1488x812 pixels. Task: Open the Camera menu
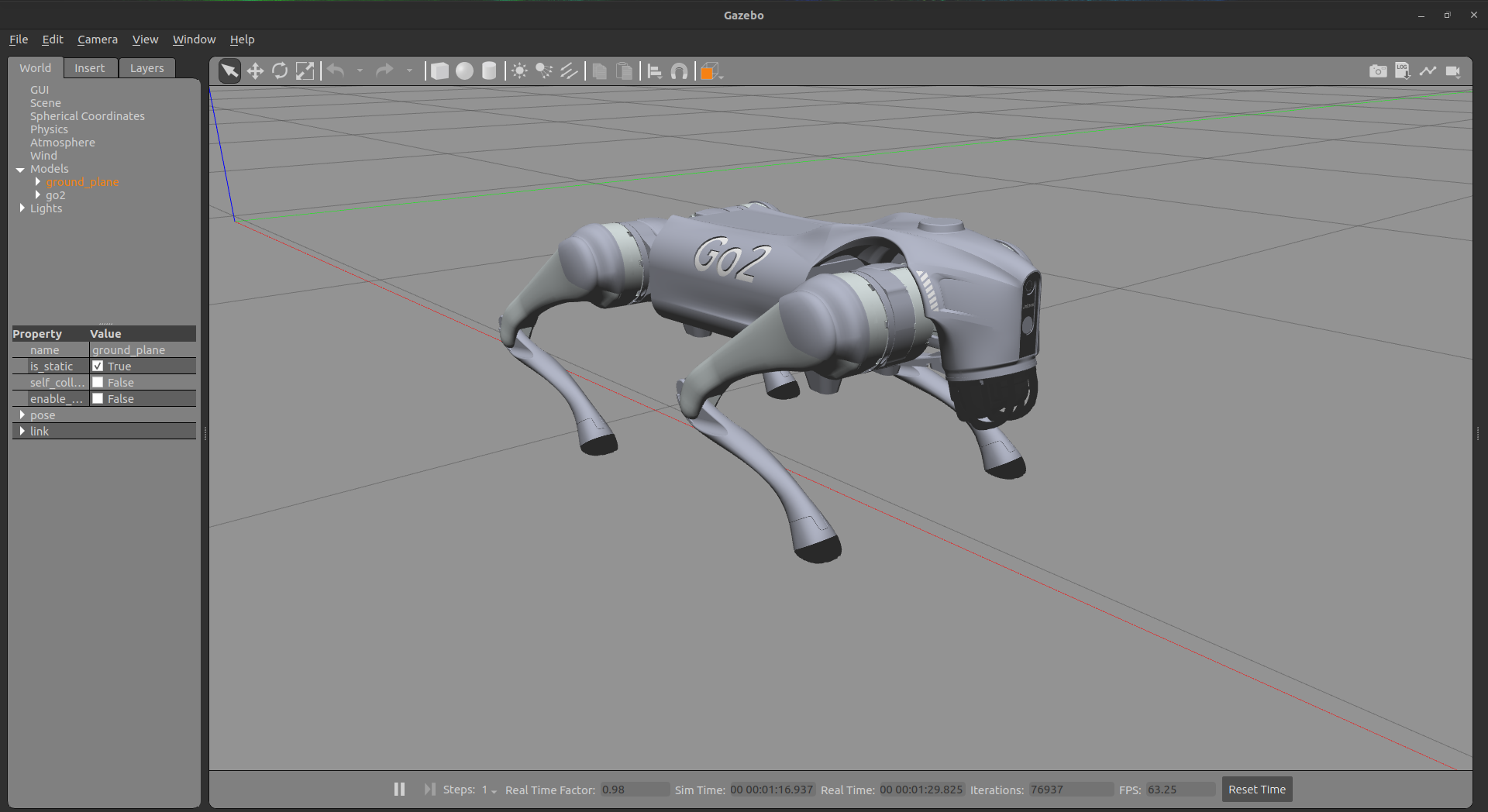tap(98, 40)
